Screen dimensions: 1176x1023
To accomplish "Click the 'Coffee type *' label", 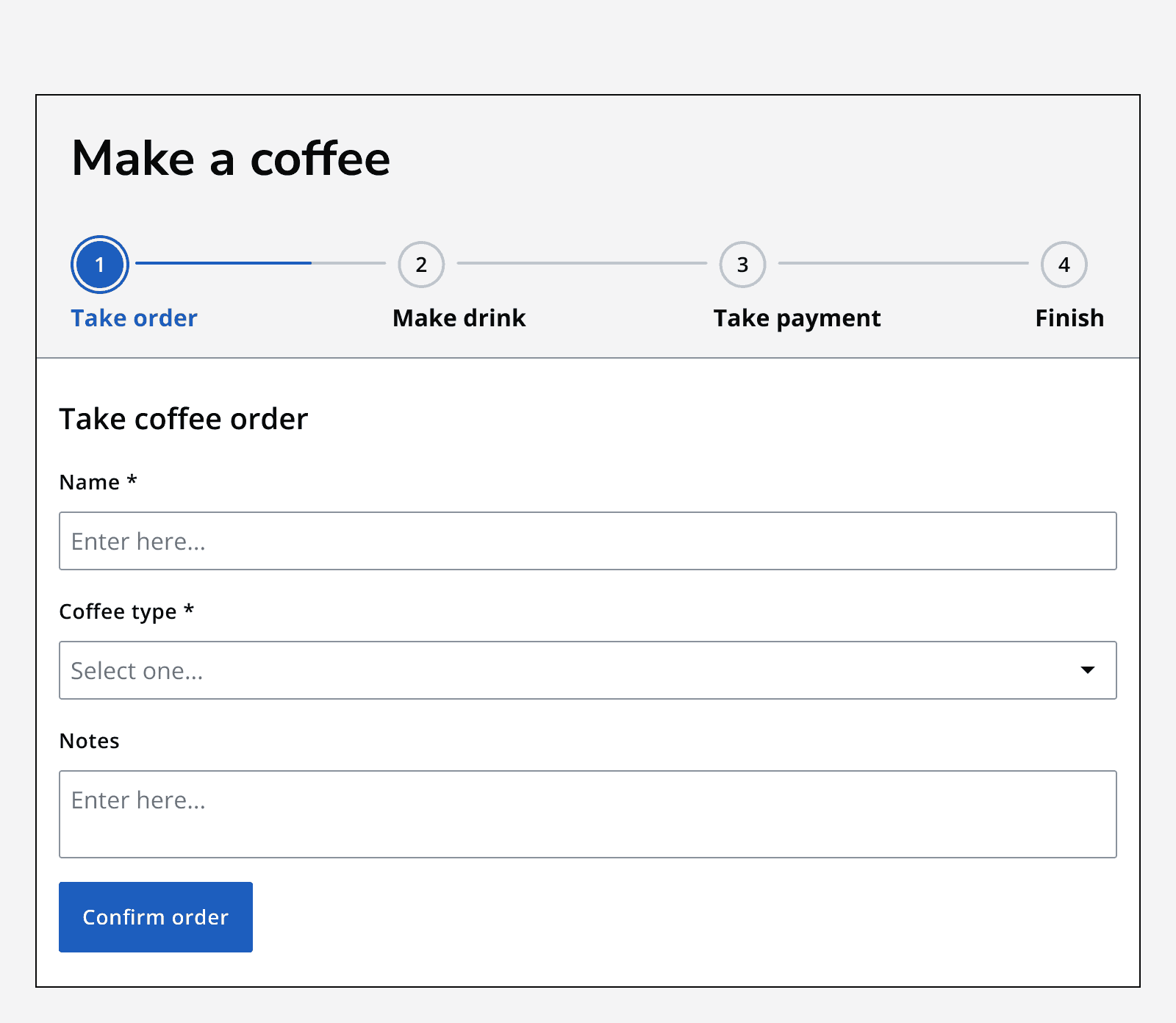I will click(x=126, y=611).
